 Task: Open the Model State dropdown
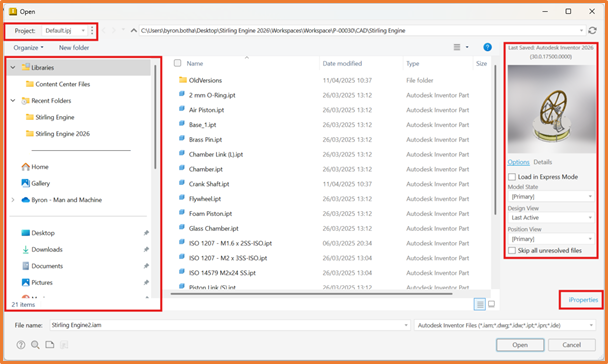[x=551, y=197]
